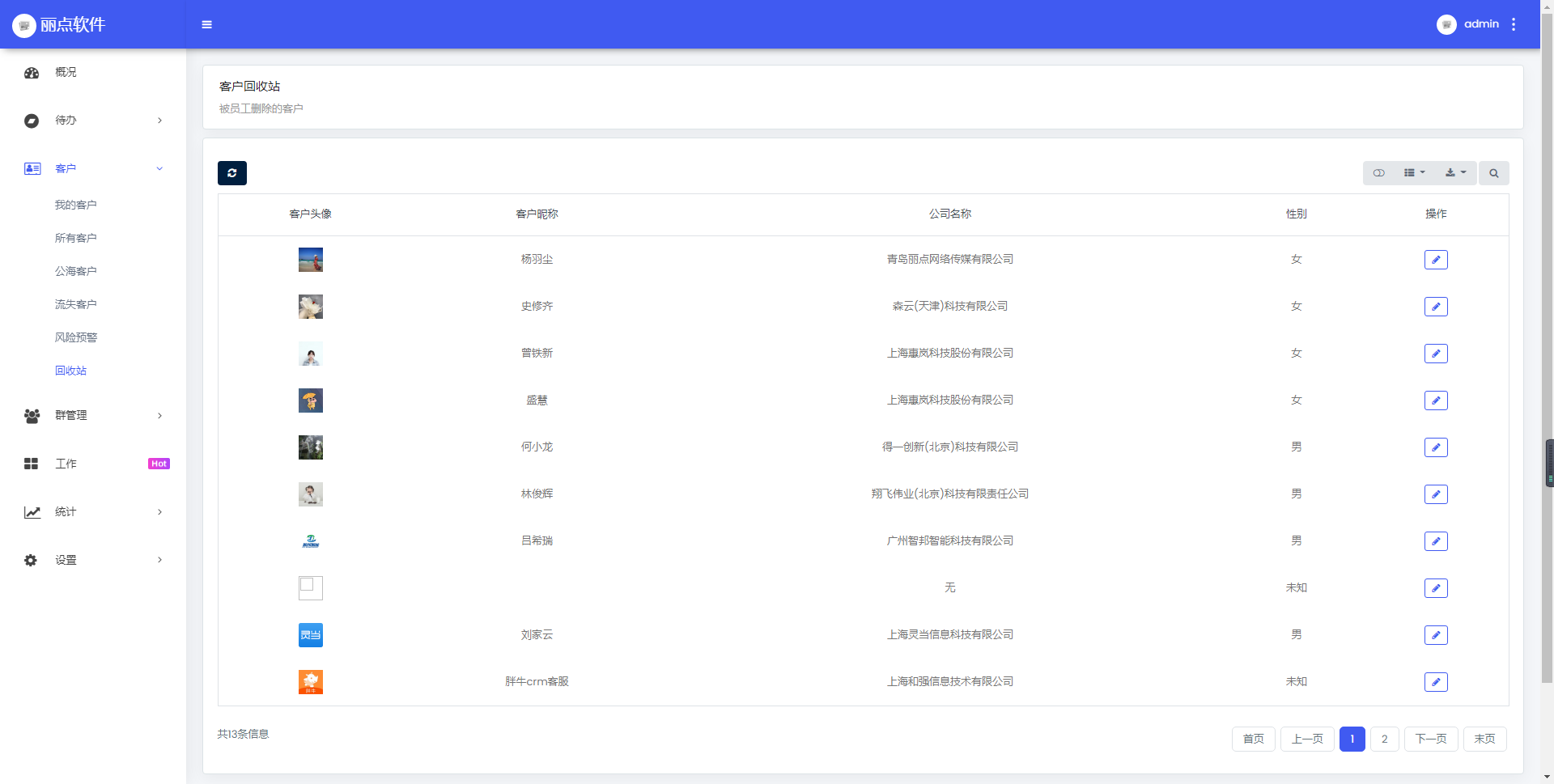Open the export data dropdown
The image size is (1554, 784).
(1455, 173)
